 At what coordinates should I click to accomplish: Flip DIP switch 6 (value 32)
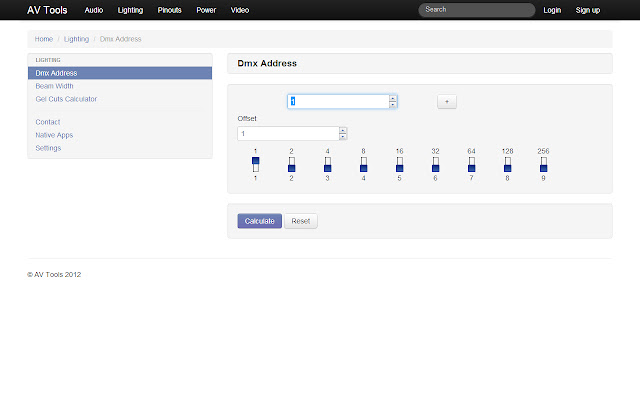tap(435, 164)
